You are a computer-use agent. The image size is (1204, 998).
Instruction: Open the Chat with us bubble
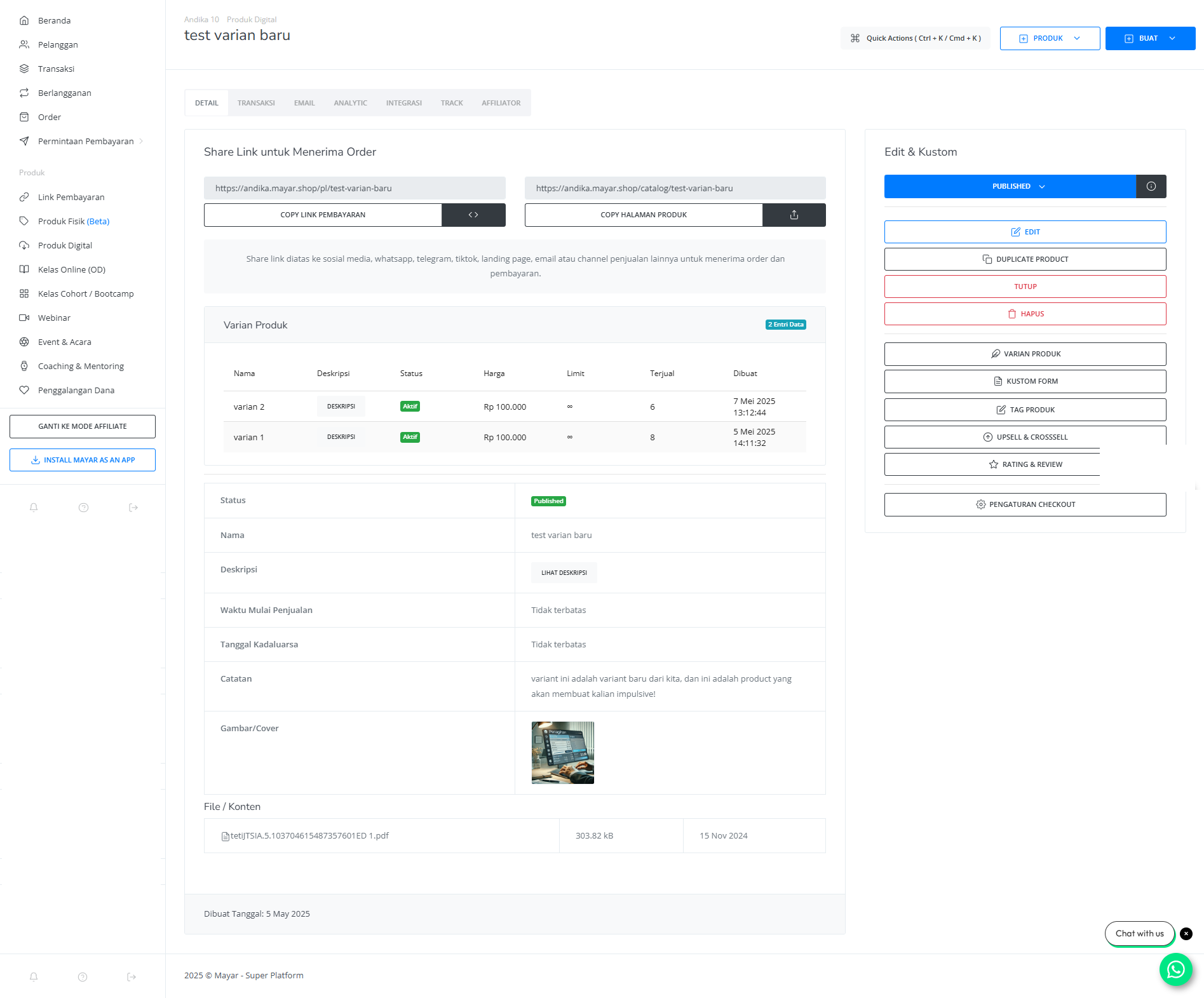(1140, 933)
